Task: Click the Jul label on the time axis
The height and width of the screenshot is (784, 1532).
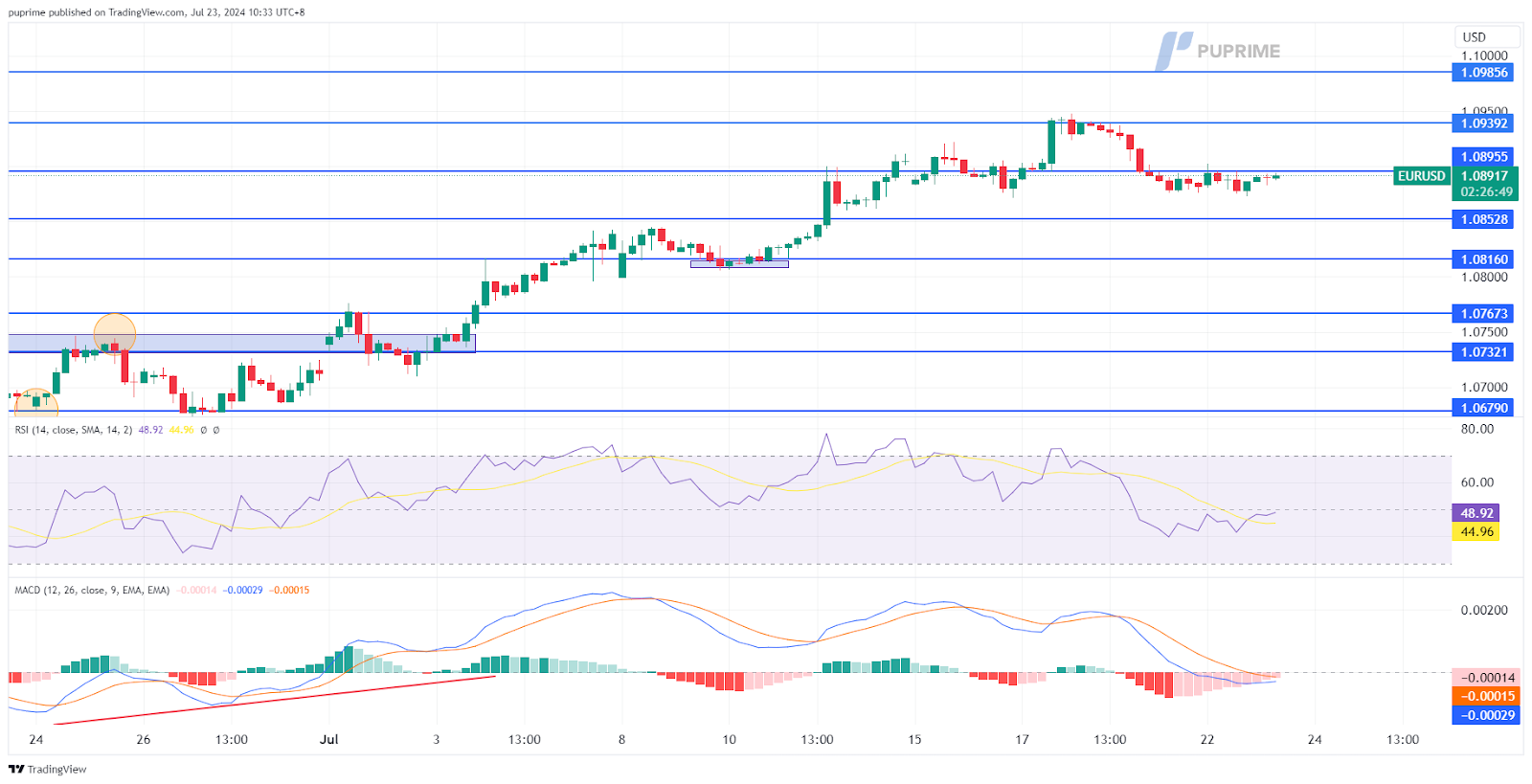Action: pyautogui.click(x=328, y=739)
